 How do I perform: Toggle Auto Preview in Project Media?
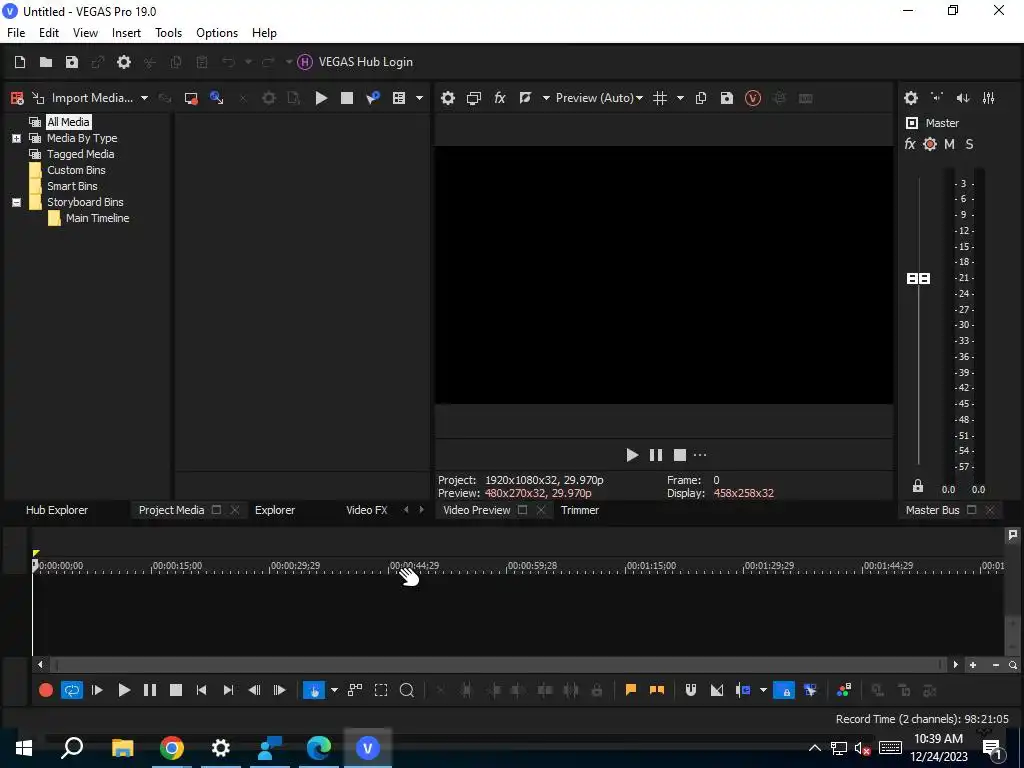[x=373, y=98]
